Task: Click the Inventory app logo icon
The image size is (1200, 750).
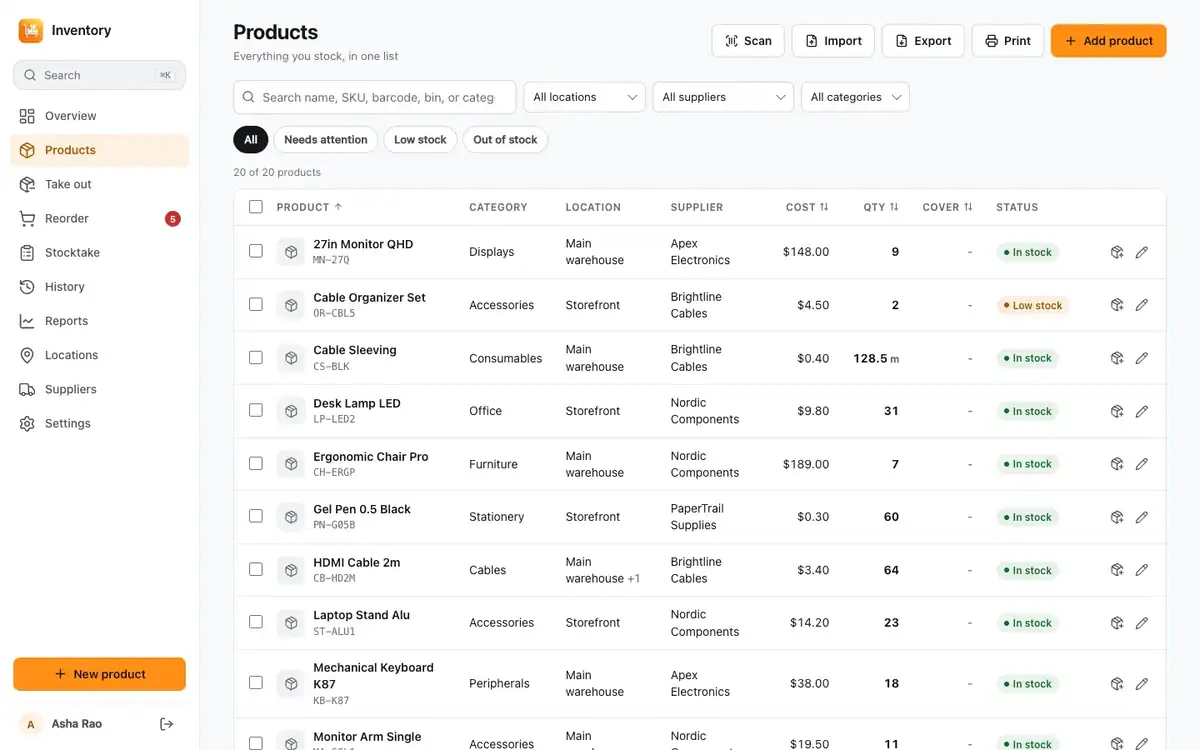Action: click(31, 31)
